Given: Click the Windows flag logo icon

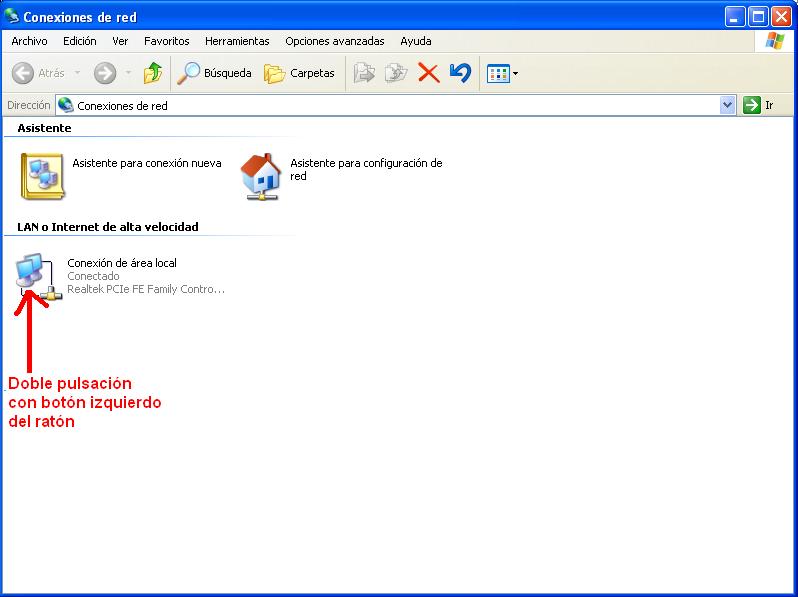Looking at the screenshot, I should coord(774,41).
